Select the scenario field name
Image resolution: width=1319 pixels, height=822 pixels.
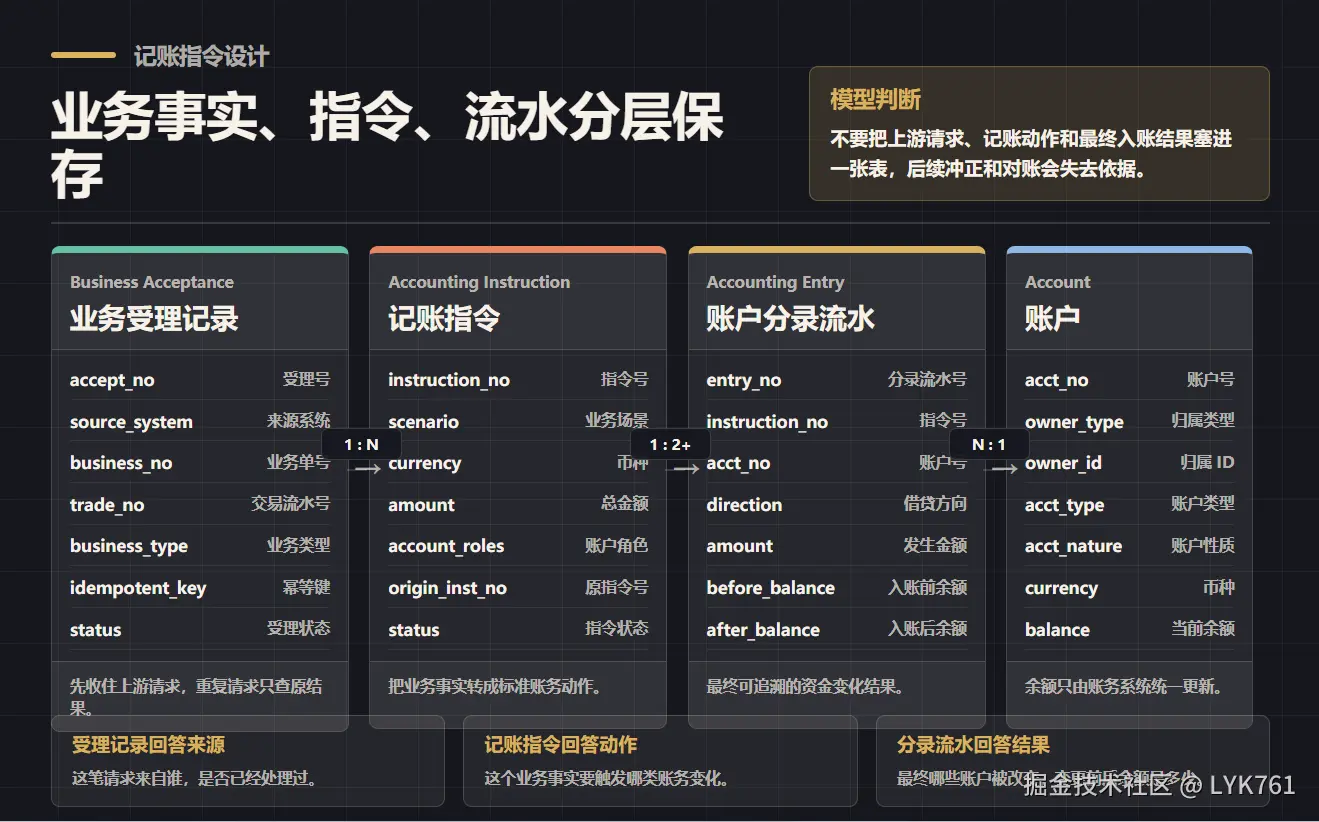pos(424,422)
